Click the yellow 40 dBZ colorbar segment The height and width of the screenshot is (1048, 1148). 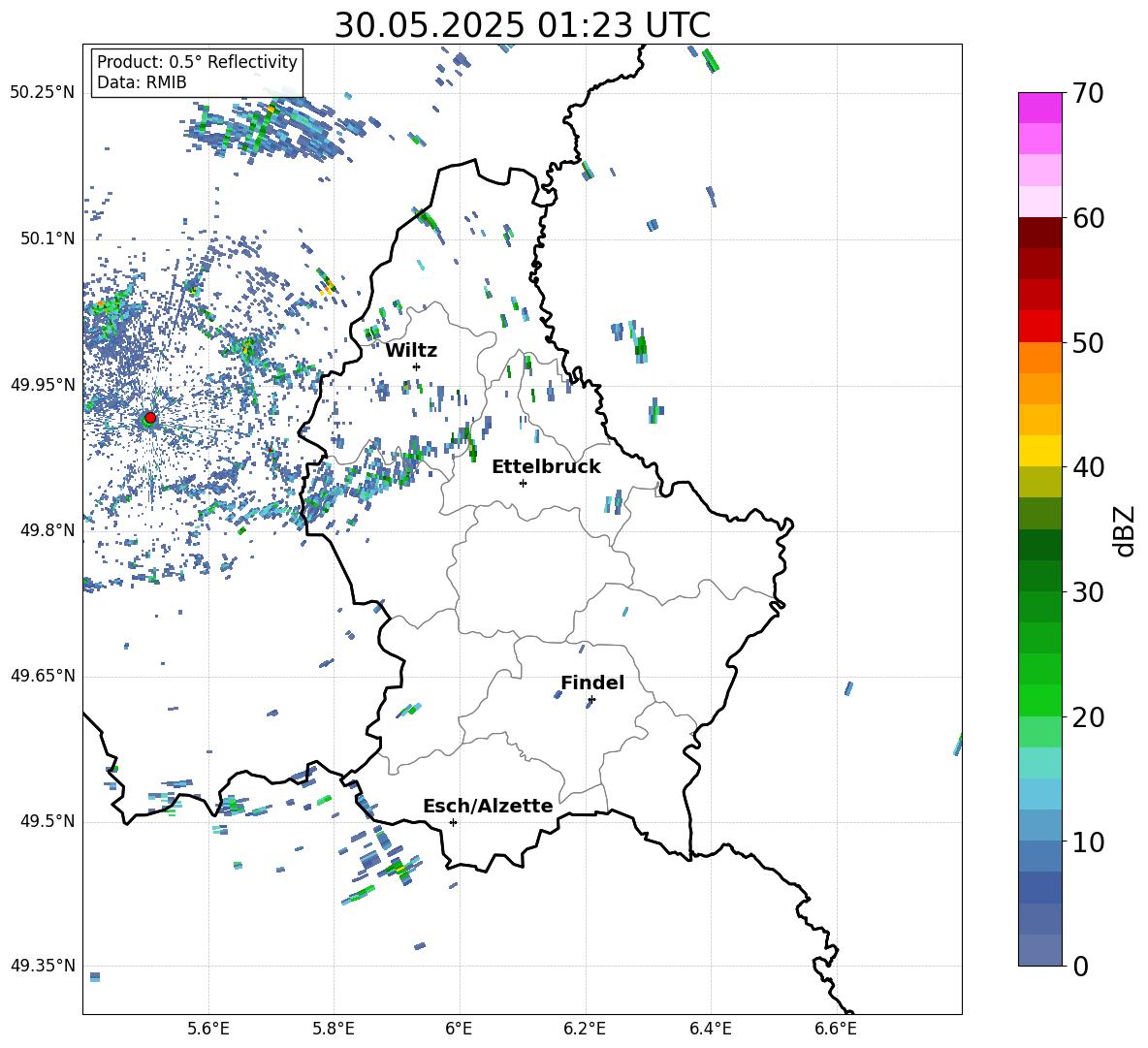click(1040, 451)
